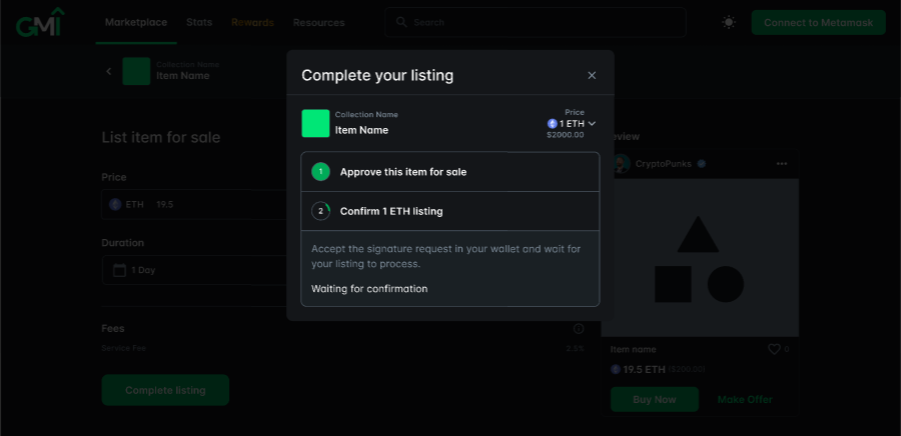This screenshot has height=436, width=901.
Task: Click the Service Fee label
Action: 124,348
